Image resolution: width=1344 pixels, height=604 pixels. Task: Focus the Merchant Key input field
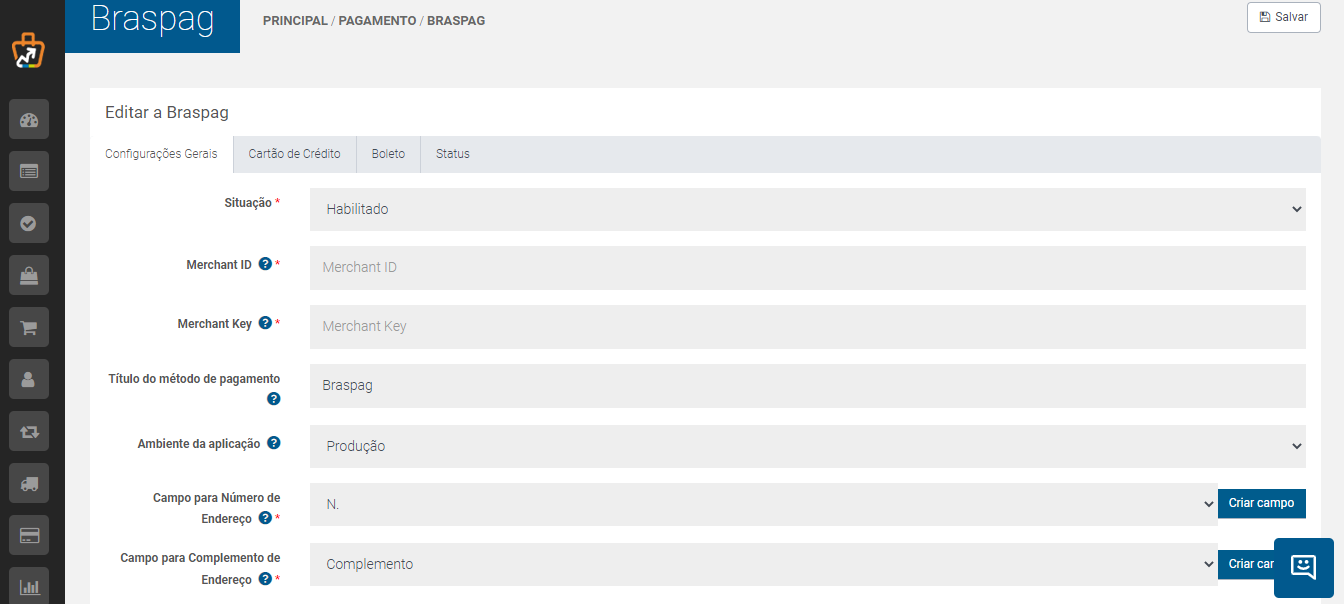pos(808,327)
